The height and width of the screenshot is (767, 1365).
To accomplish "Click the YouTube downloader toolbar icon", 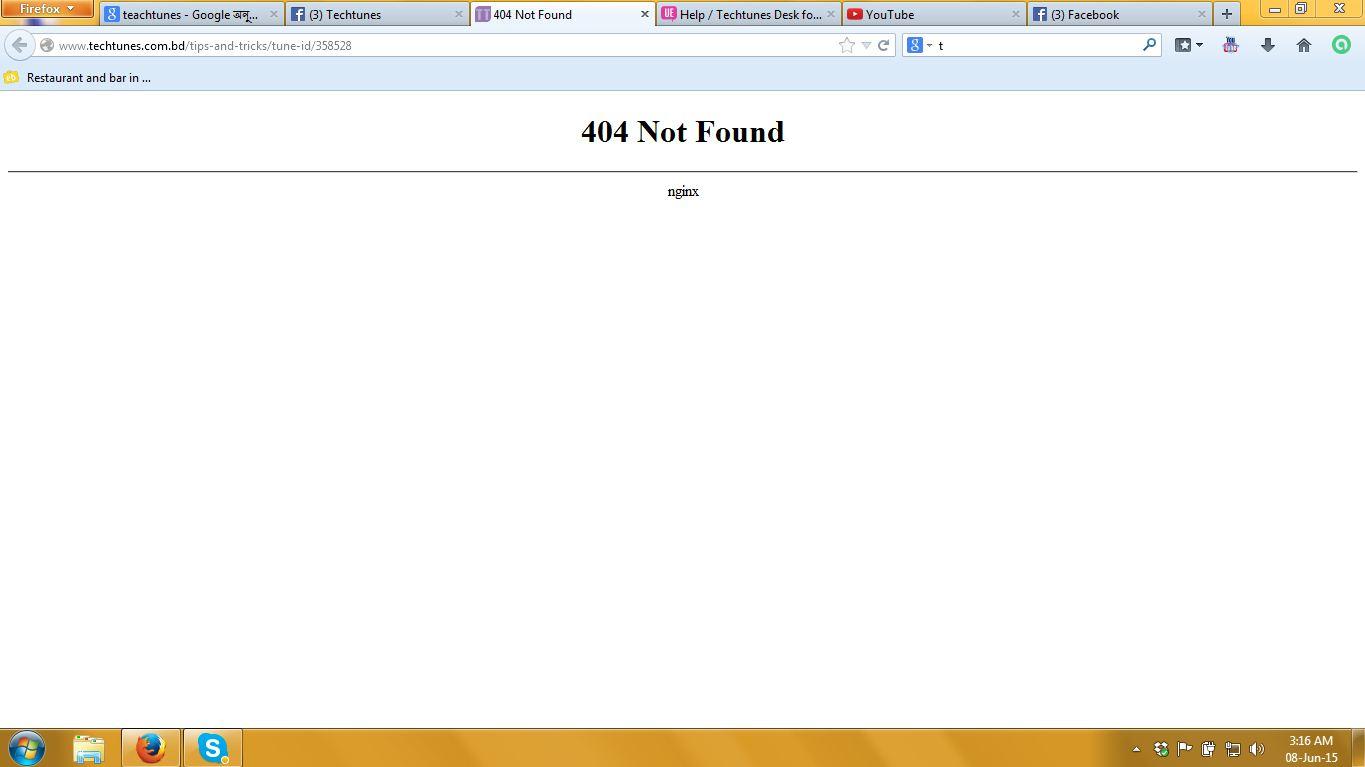I will point(1231,45).
